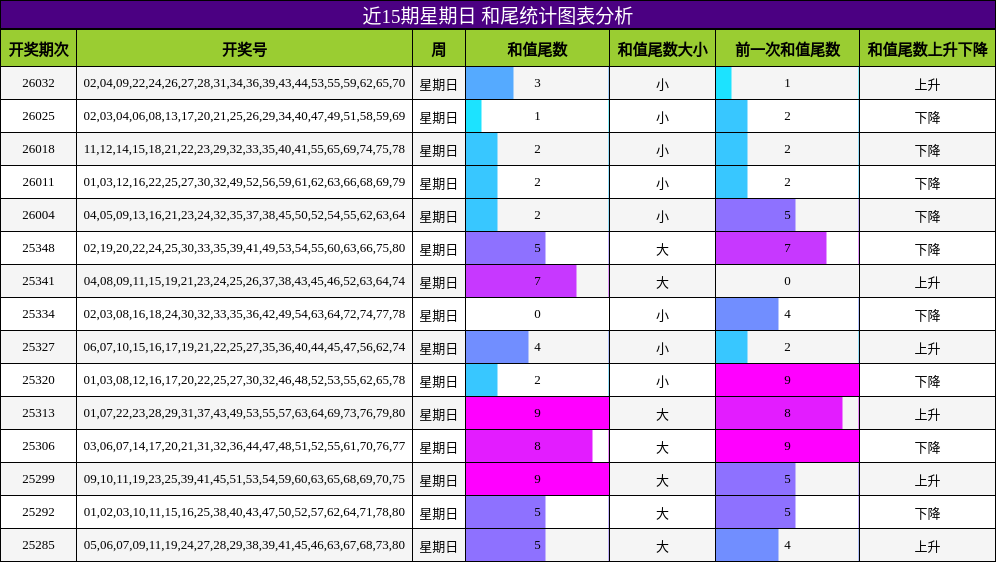Screen dimensions: 996x562
Task: Click issue number 26025
Action: coord(38,116)
